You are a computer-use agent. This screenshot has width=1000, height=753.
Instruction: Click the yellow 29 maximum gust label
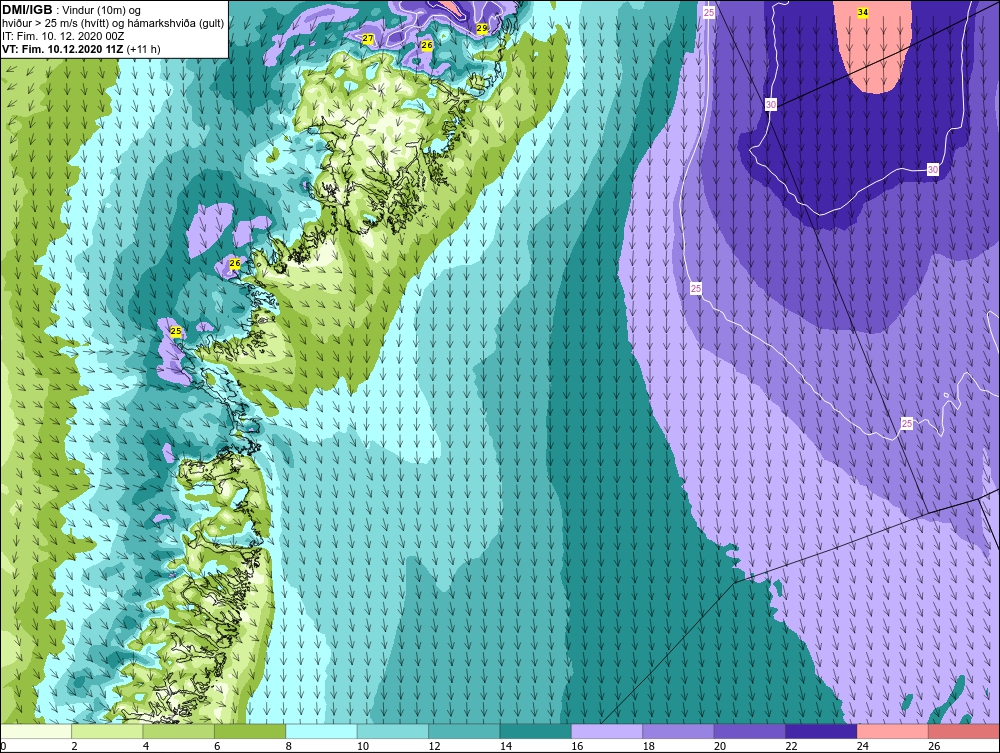click(x=482, y=28)
